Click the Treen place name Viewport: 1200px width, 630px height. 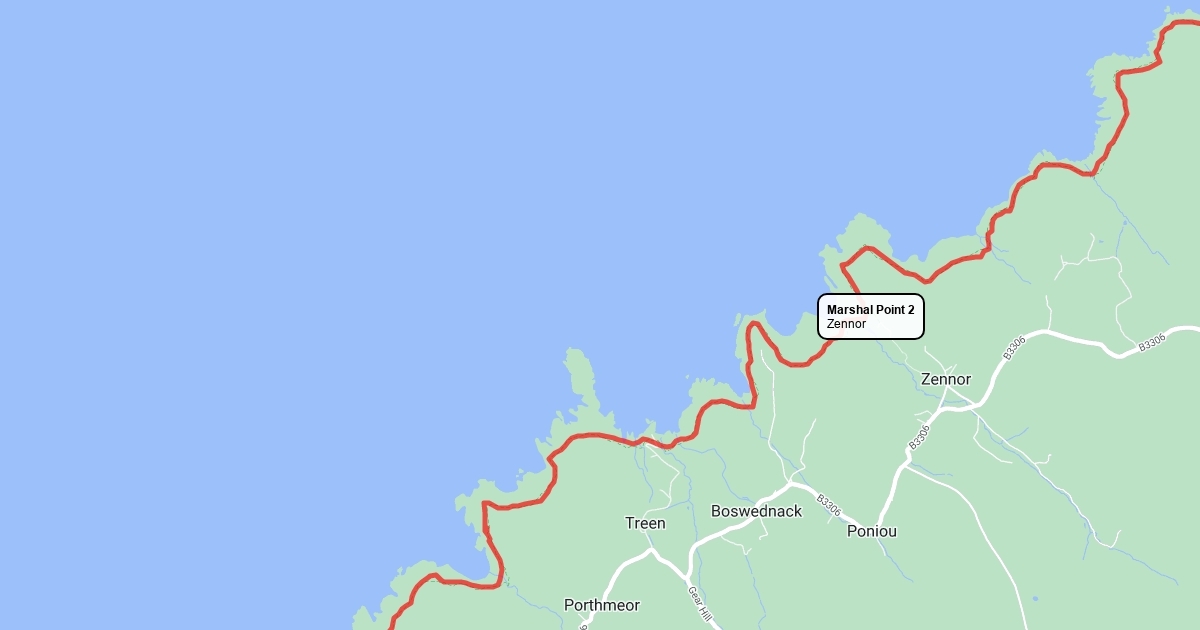645,523
